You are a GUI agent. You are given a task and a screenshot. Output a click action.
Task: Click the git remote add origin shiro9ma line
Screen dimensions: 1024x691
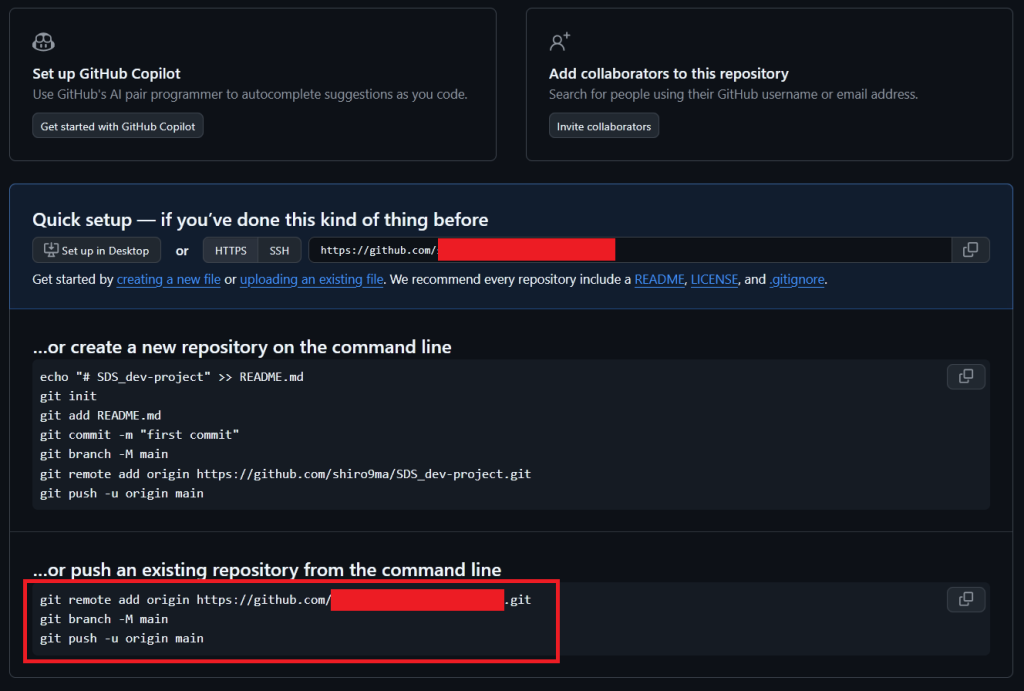pyautogui.click(x=285, y=474)
